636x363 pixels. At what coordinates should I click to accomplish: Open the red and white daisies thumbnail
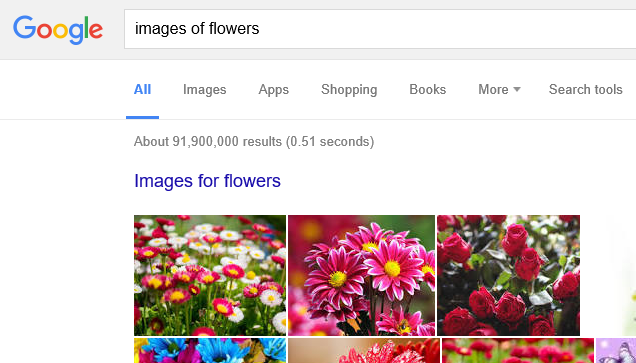[x=210, y=275]
